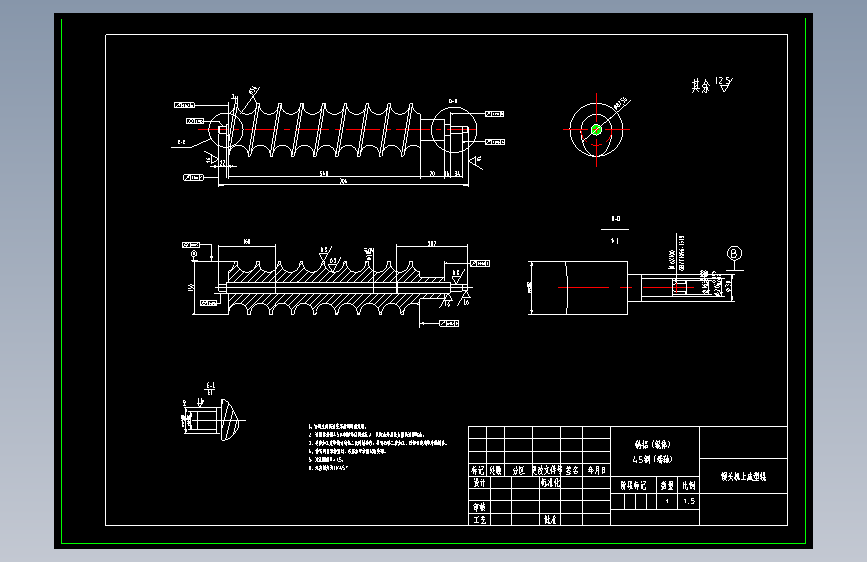The width and height of the screenshot is (867, 562).
Task: Click the overall length dimension under the top screw view
Action: [343, 181]
